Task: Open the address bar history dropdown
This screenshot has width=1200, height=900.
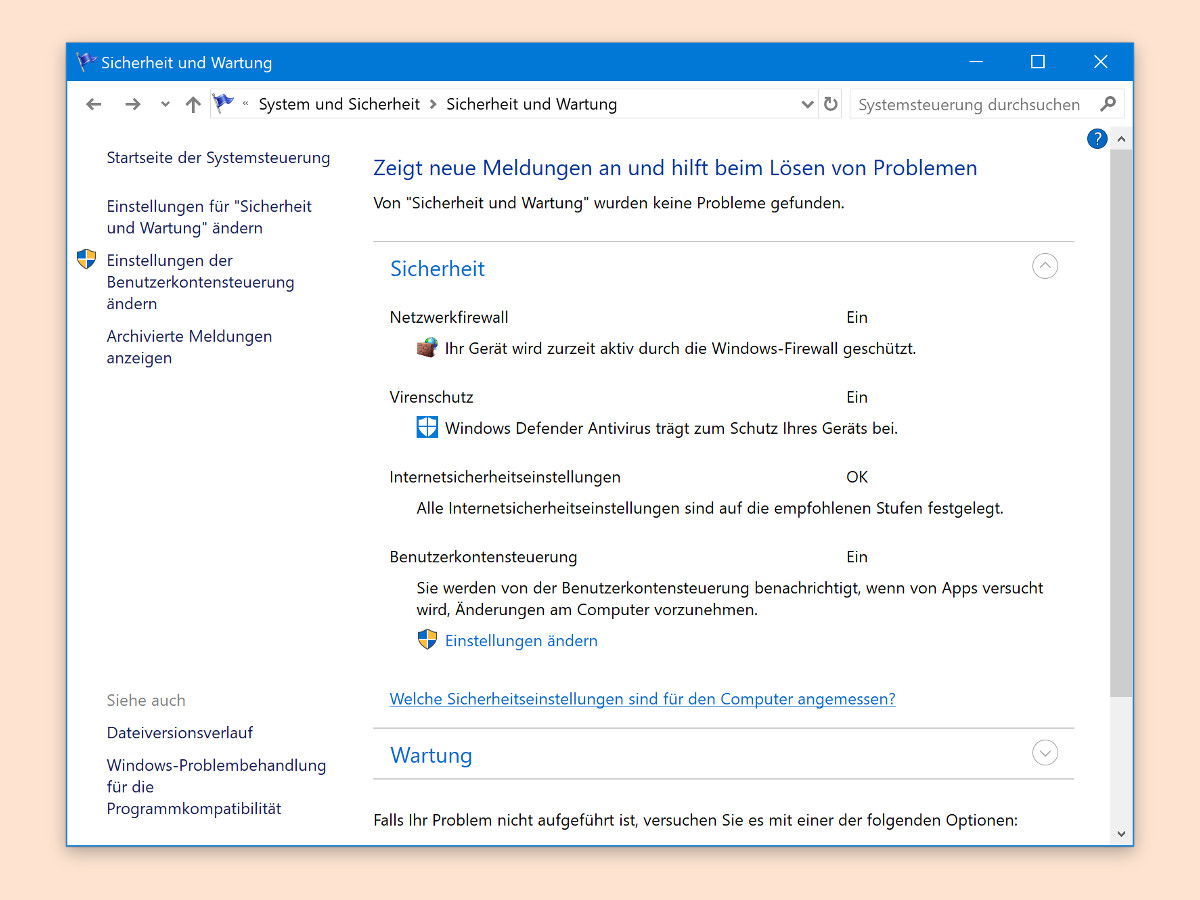Action: [x=808, y=104]
